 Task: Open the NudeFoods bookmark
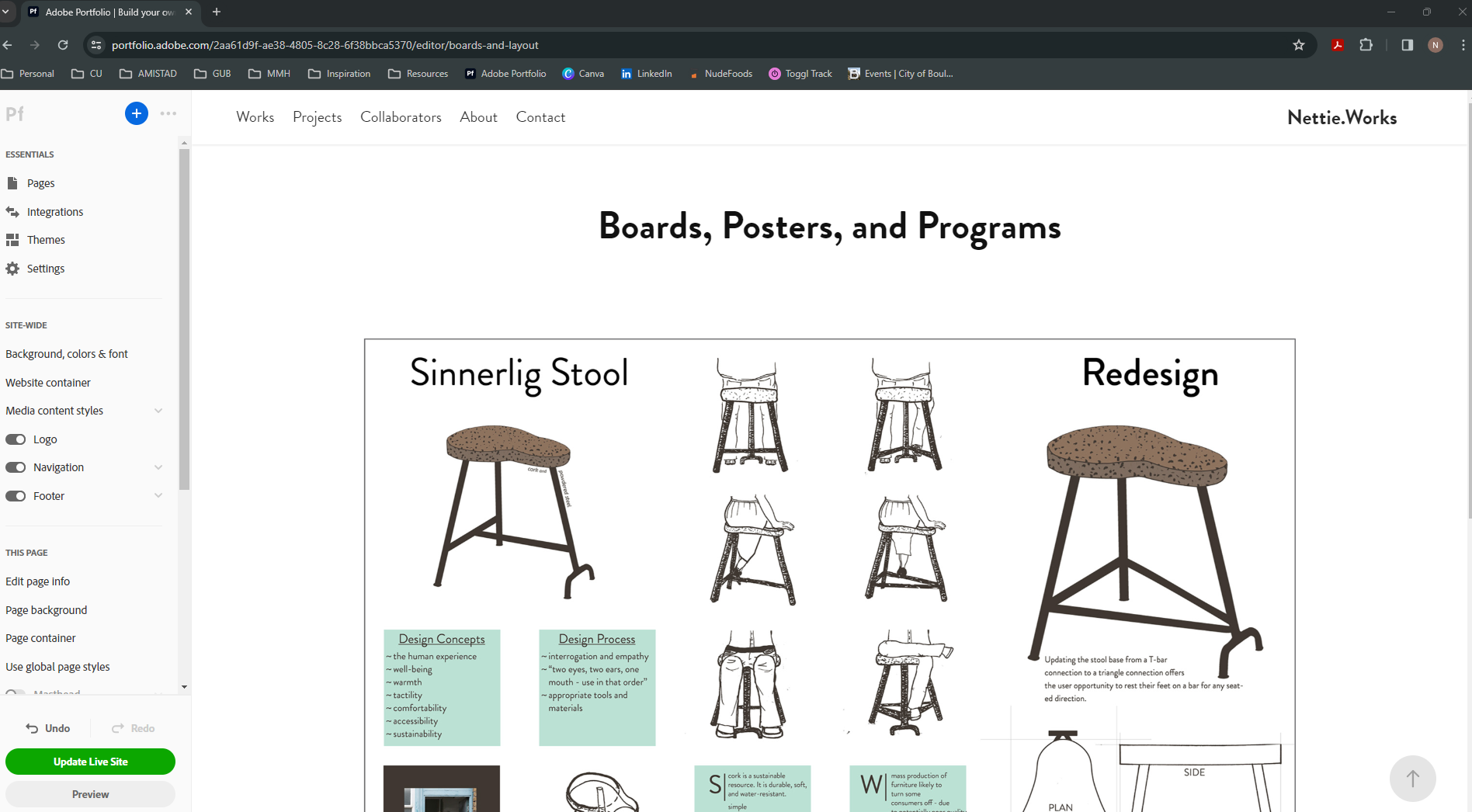coord(721,74)
